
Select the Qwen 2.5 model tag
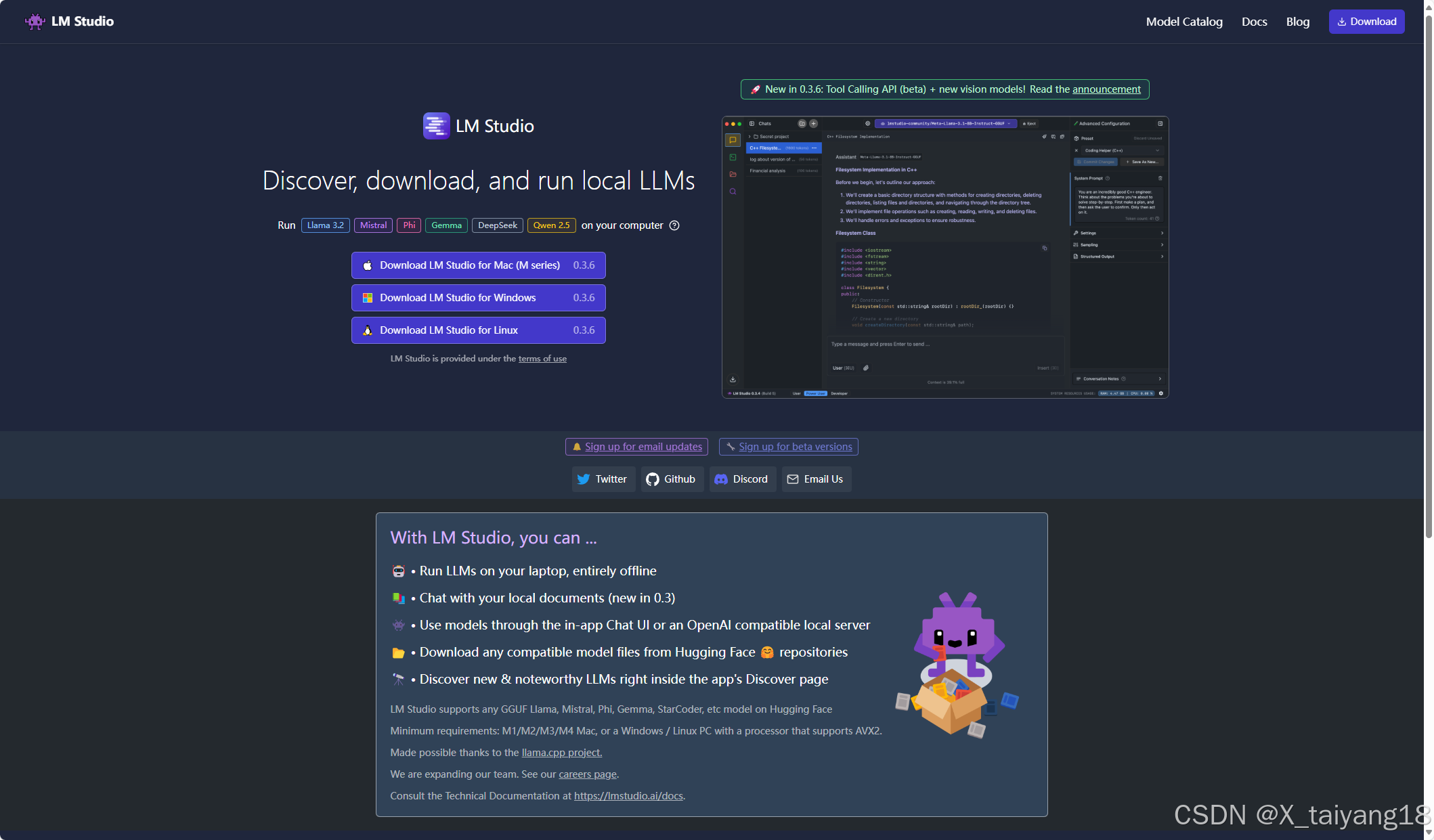[x=551, y=225]
